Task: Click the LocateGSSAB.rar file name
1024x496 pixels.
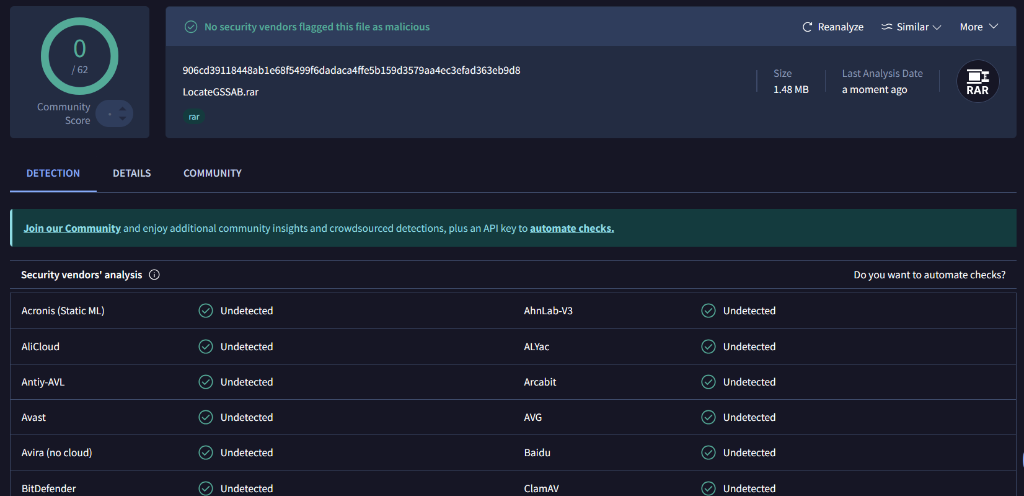Action: click(x=221, y=92)
